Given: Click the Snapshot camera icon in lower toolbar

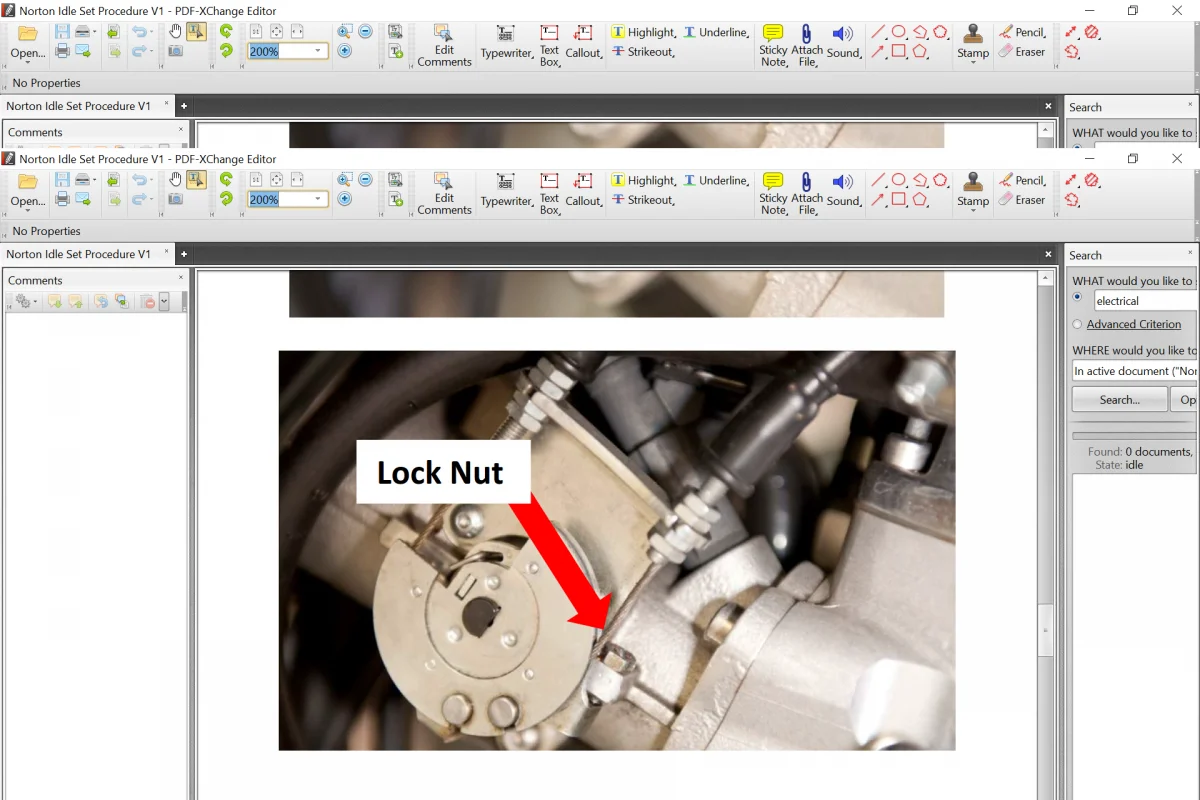Looking at the screenshot, I should point(175,199).
